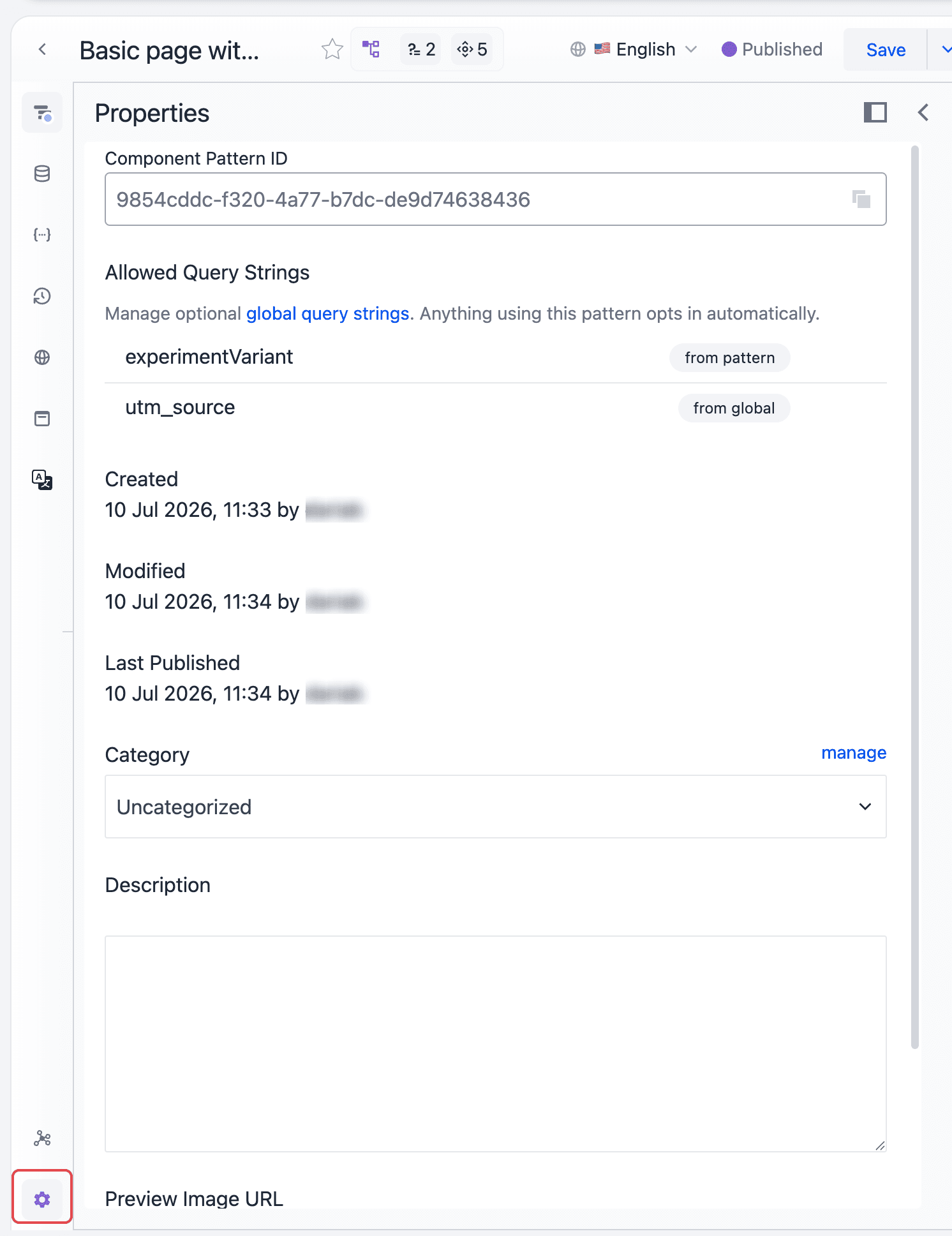Viewport: 952px width, 1236px height.
Task: Click the 'from pattern' badge
Action: click(729, 358)
